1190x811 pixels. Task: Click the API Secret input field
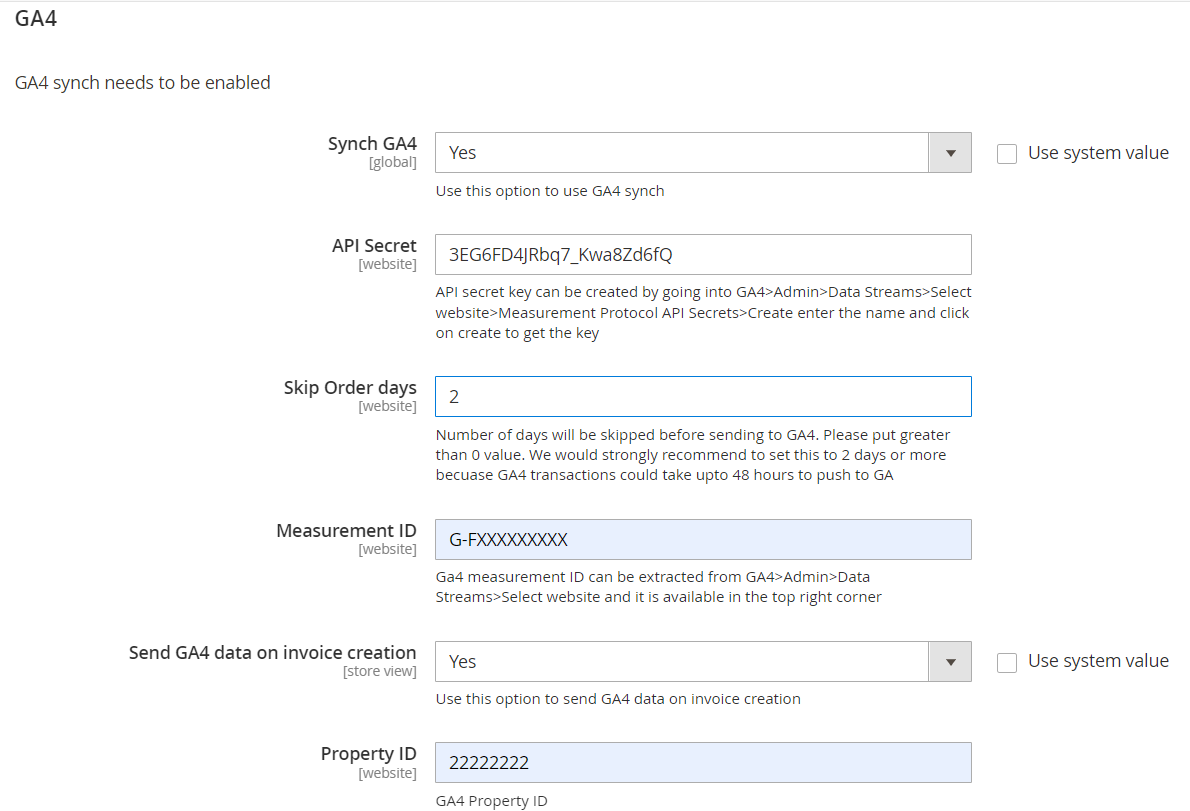tap(702, 255)
